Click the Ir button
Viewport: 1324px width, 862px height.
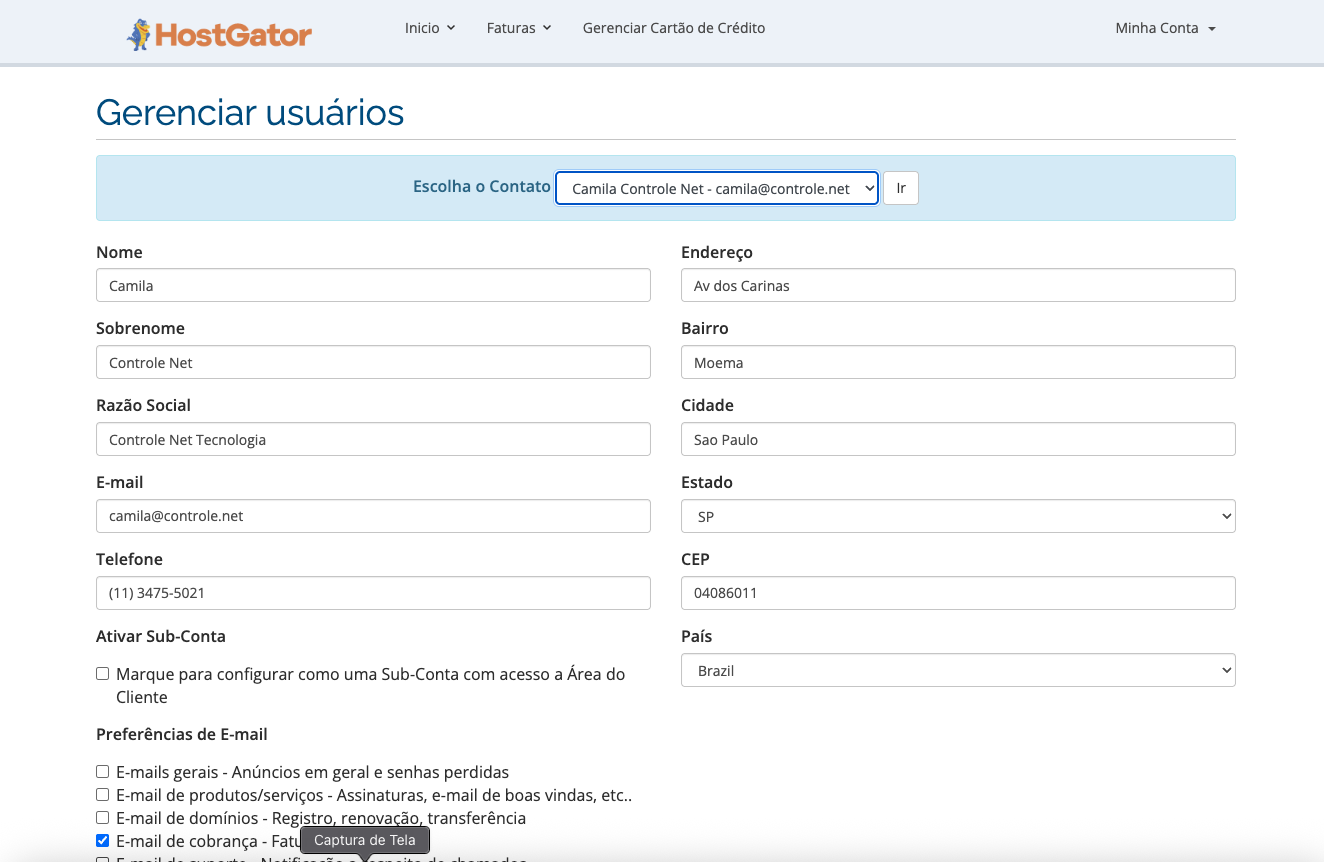(x=901, y=188)
